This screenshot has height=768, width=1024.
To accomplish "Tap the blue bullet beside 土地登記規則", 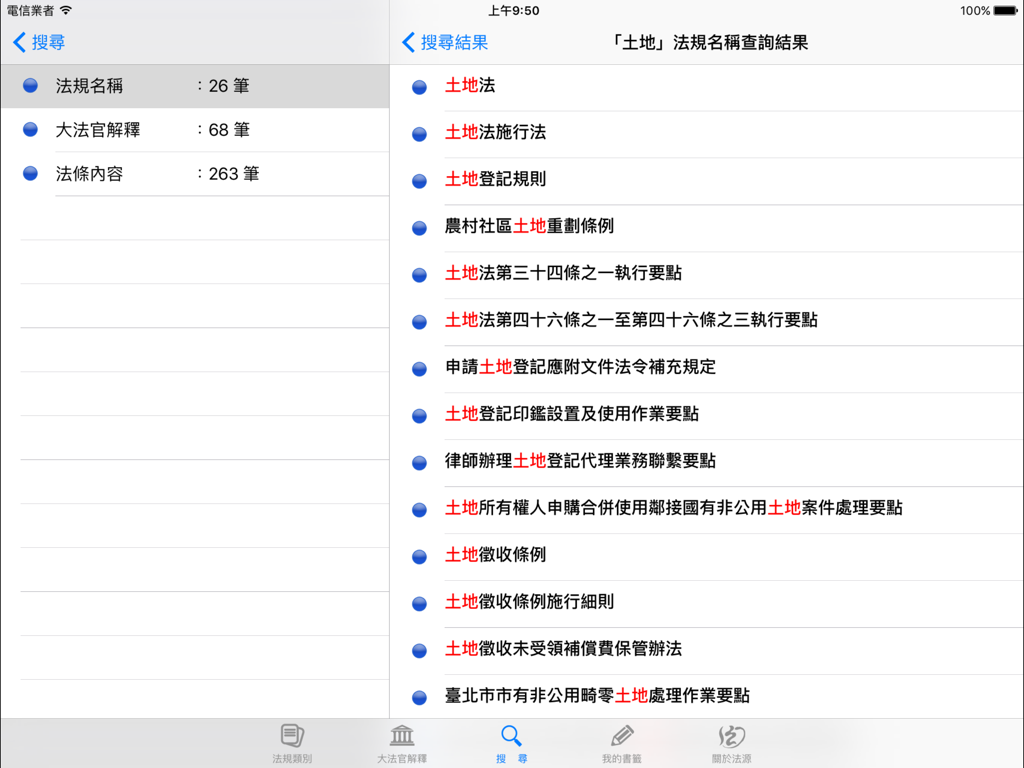I will click(418, 181).
